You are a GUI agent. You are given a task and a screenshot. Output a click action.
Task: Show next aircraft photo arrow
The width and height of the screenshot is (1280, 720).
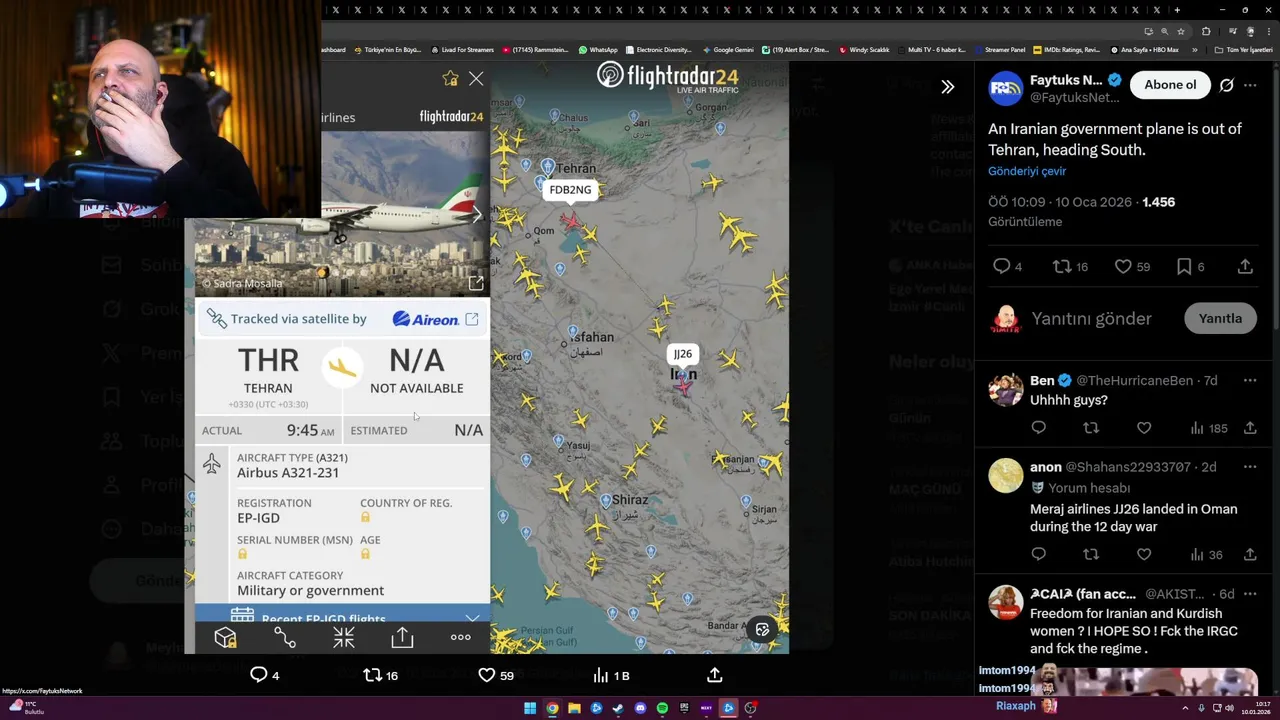click(478, 214)
